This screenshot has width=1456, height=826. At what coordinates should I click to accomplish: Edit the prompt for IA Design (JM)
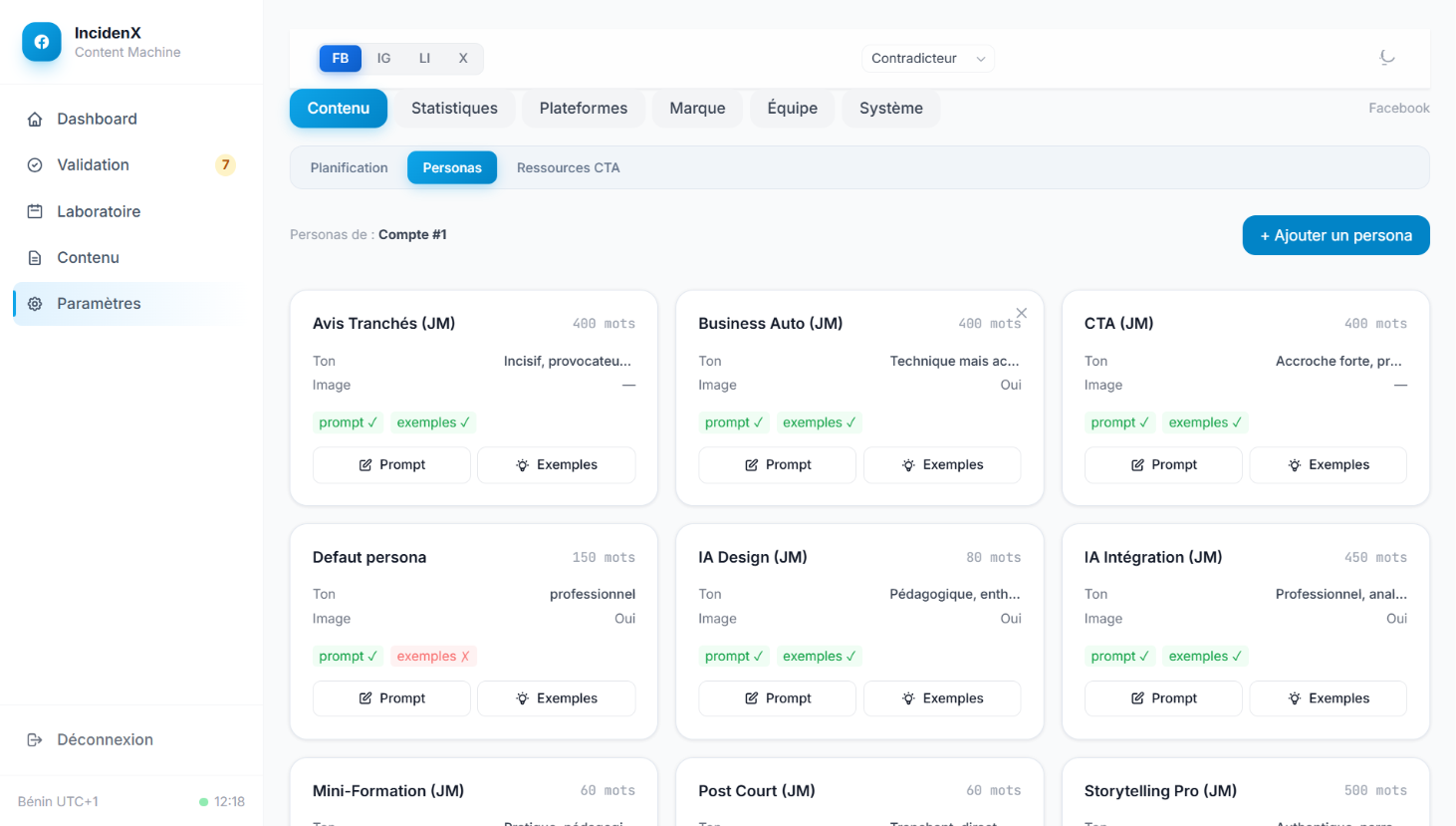tap(778, 698)
